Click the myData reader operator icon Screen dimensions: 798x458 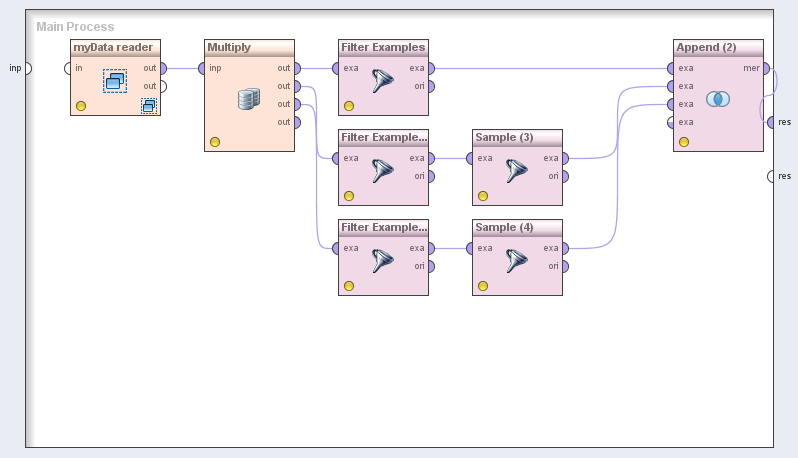[115, 81]
